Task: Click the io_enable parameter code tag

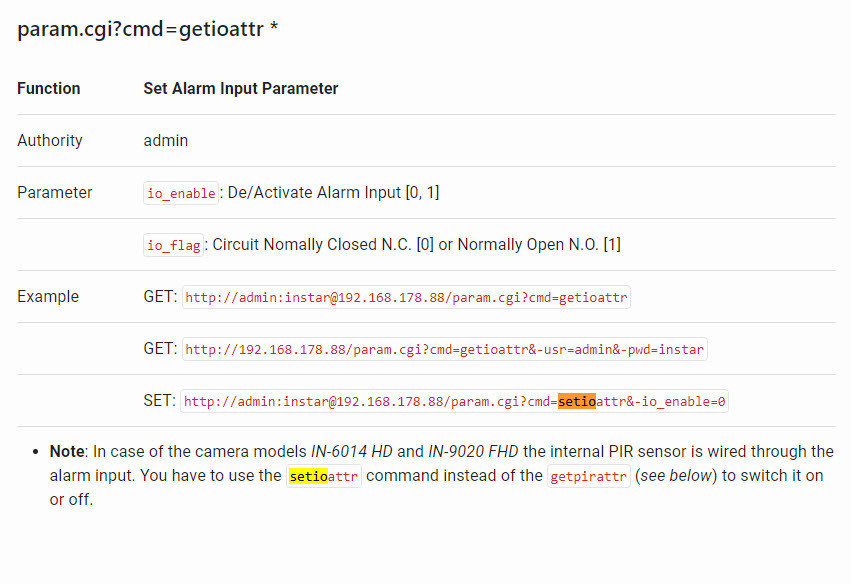Action: click(181, 193)
